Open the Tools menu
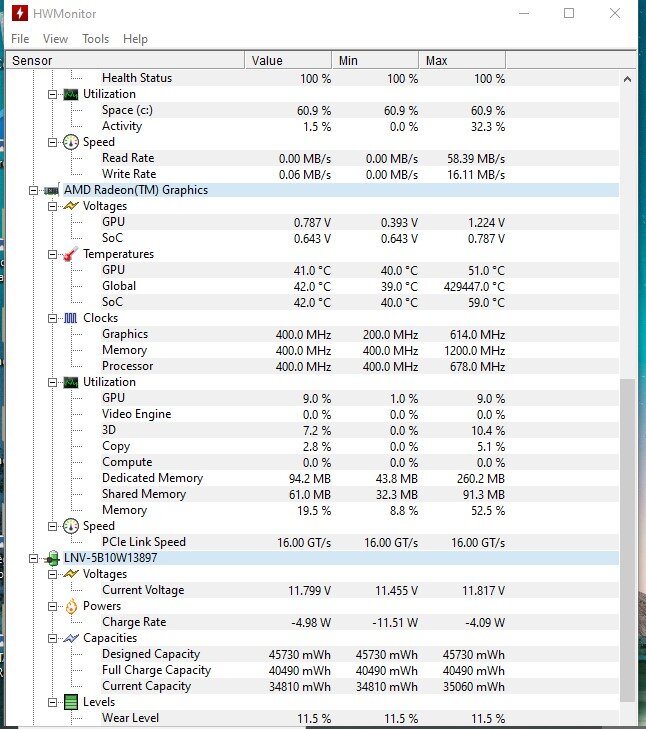The height and width of the screenshot is (729, 646). click(x=95, y=39)
